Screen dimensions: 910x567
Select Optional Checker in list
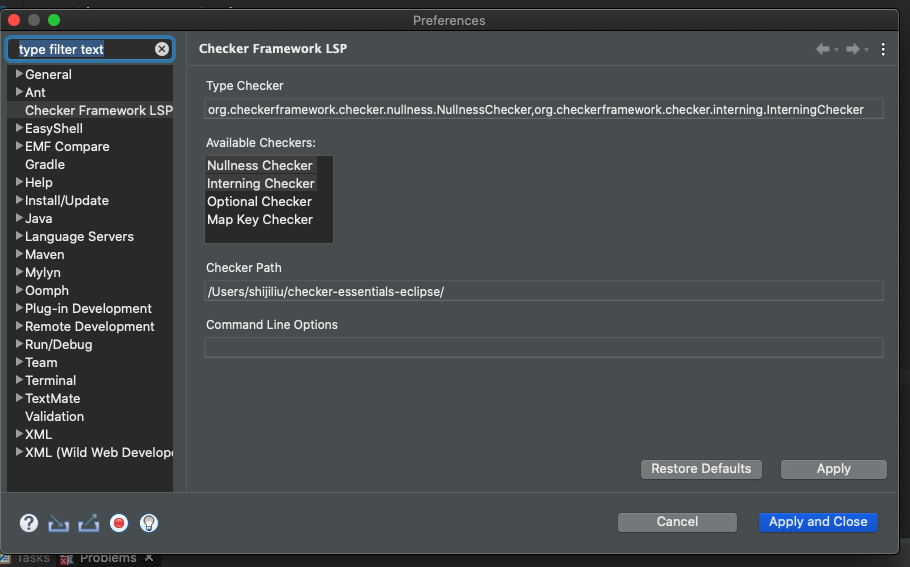pyautogui.click(x=259, y=201)
